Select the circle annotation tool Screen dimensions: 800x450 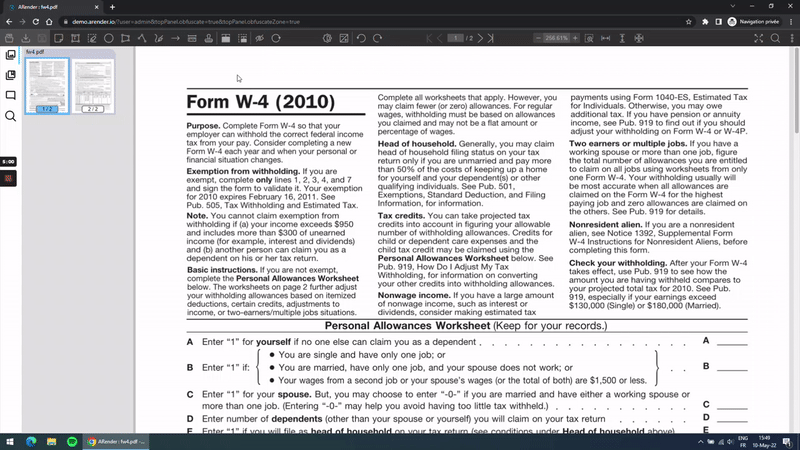(x=109, y=38)
